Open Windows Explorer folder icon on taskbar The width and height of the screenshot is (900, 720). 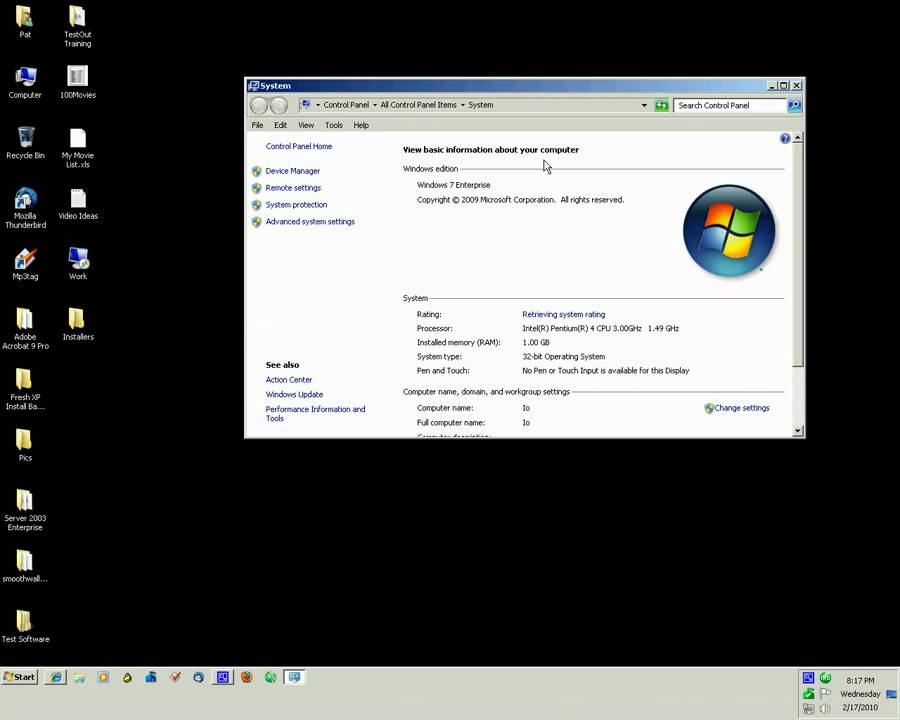79,678
